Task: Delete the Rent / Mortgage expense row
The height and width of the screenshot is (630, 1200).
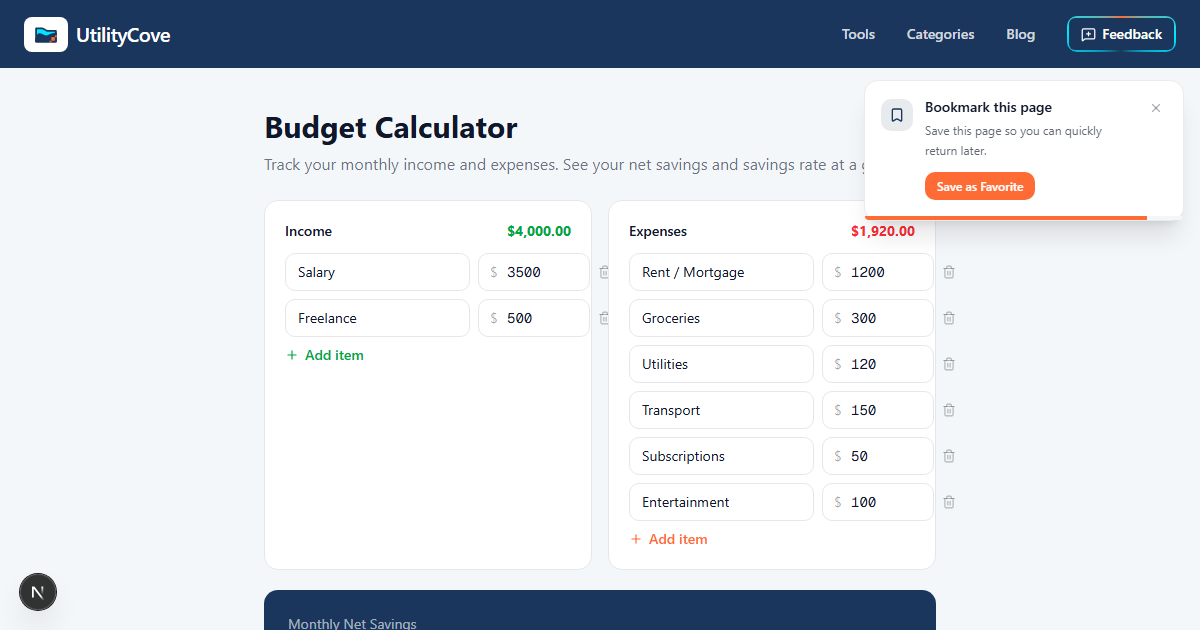Action: [x=949, y=272]
